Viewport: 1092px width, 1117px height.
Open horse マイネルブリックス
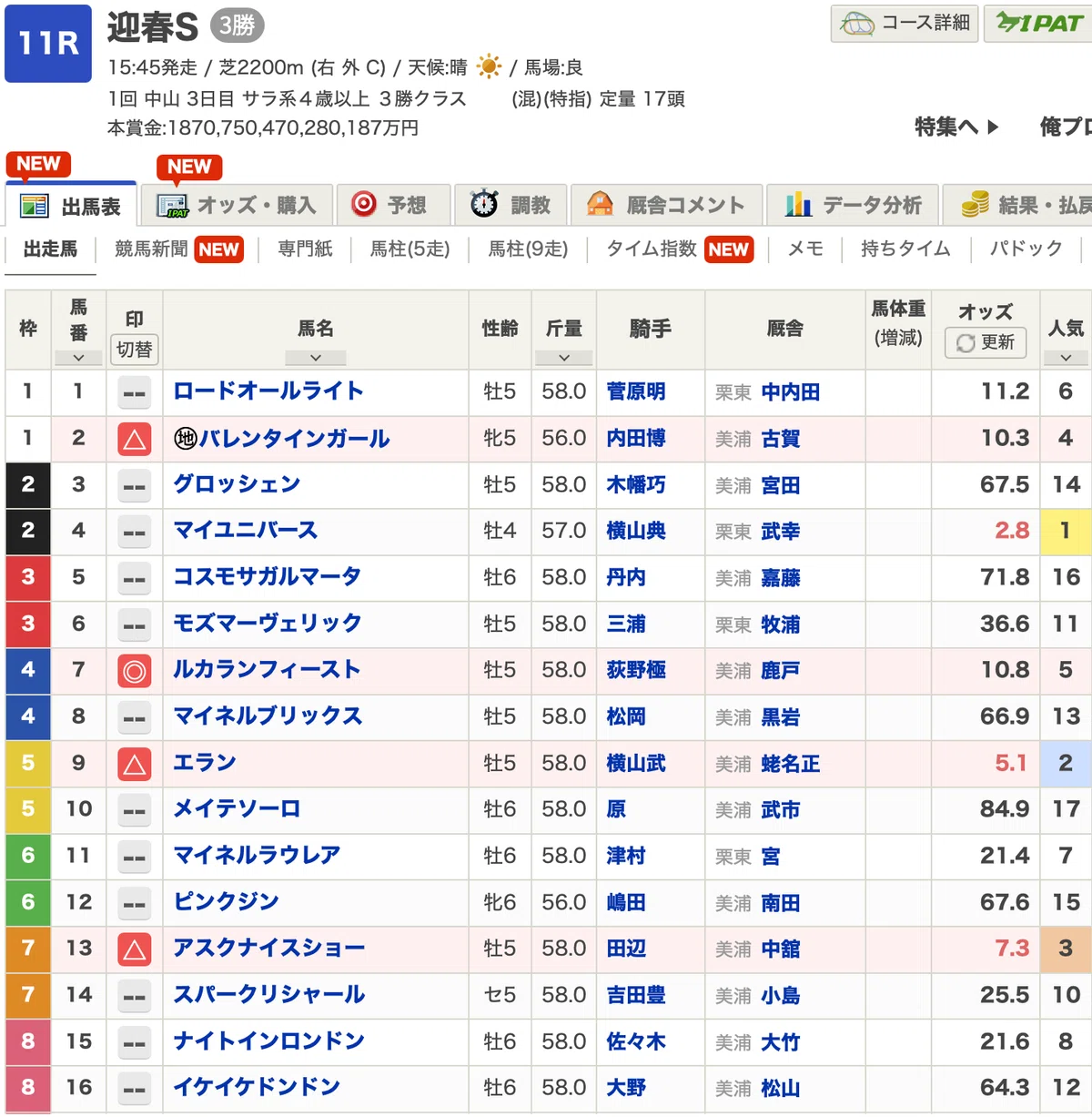[x=268, y=716]
